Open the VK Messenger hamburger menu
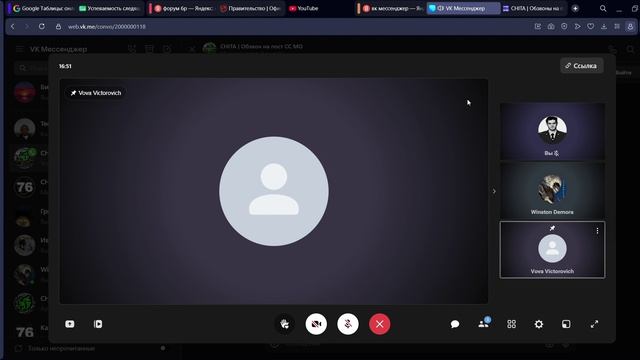The width and height of the screenshot is (640, 360). tap(20, 49)
